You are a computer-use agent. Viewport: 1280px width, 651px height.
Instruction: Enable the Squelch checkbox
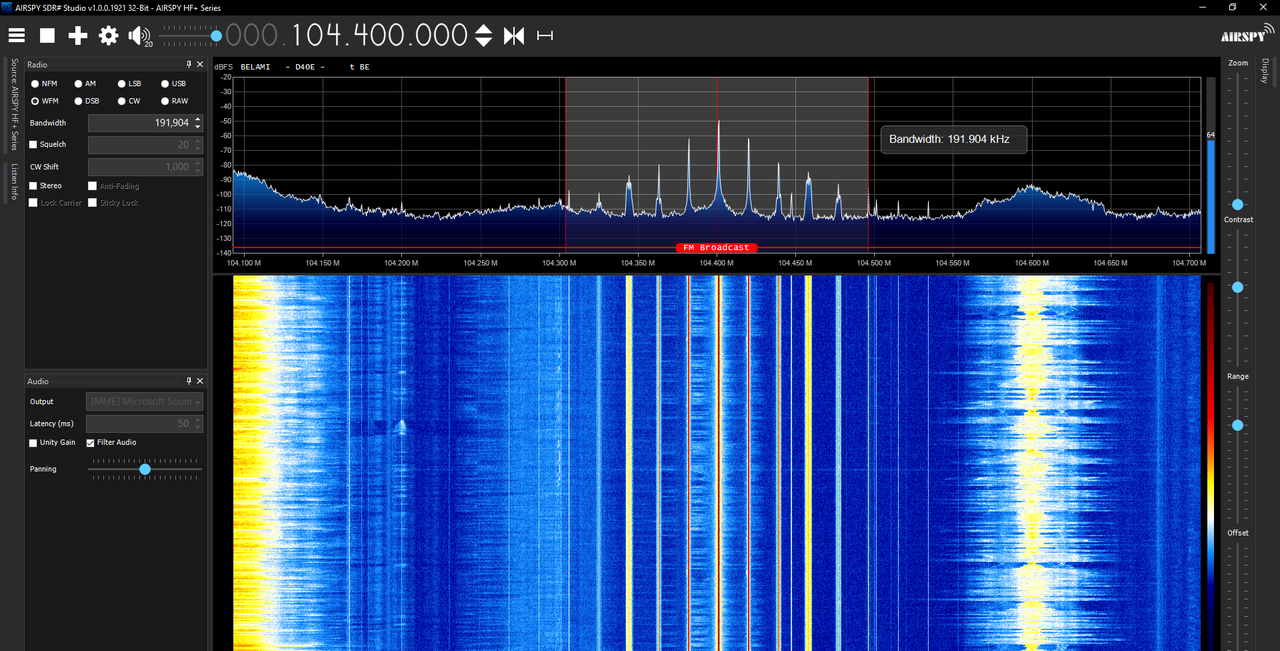(x=34, y=144)
